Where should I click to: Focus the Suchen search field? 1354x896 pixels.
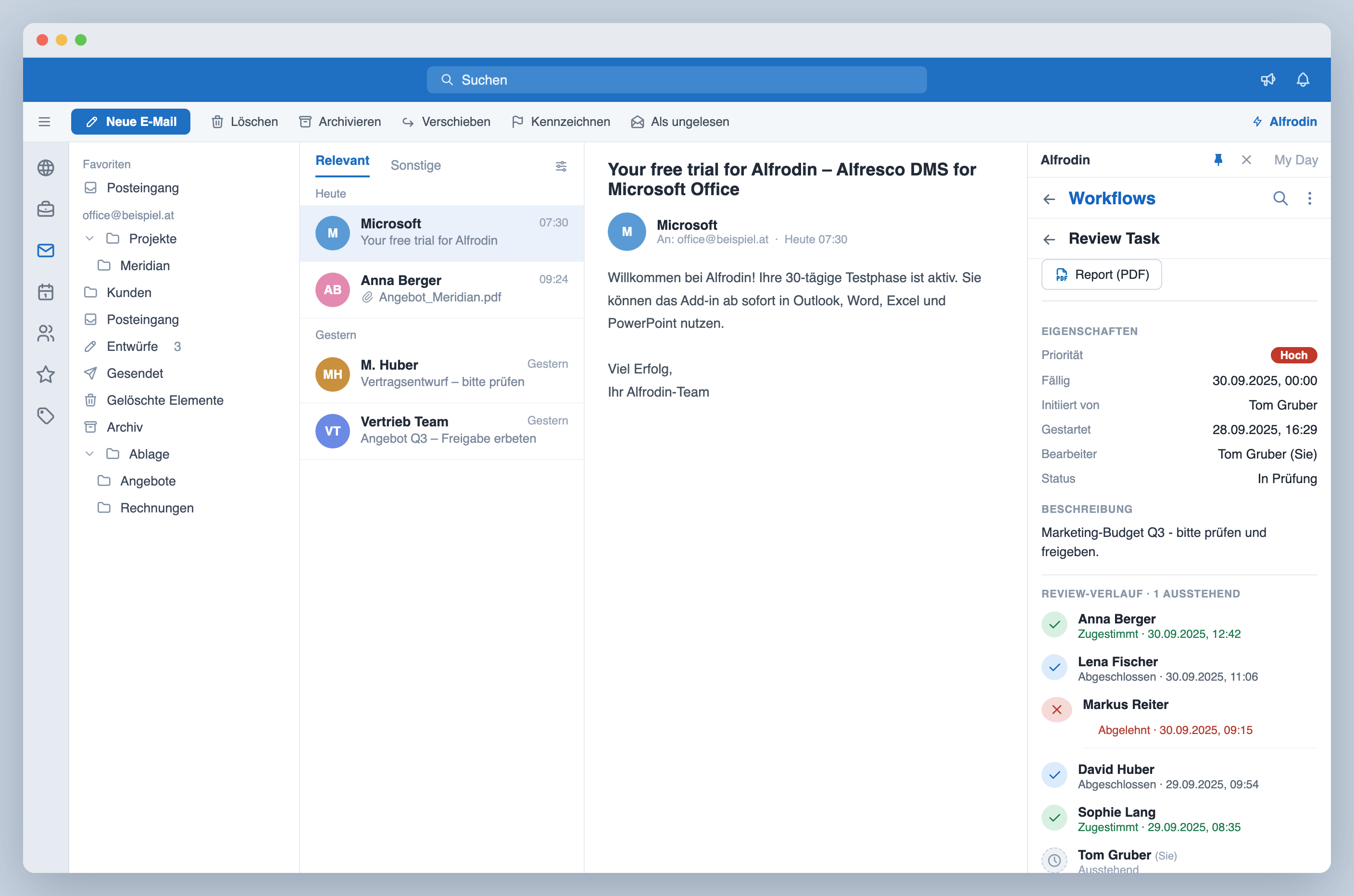[676, 79]
